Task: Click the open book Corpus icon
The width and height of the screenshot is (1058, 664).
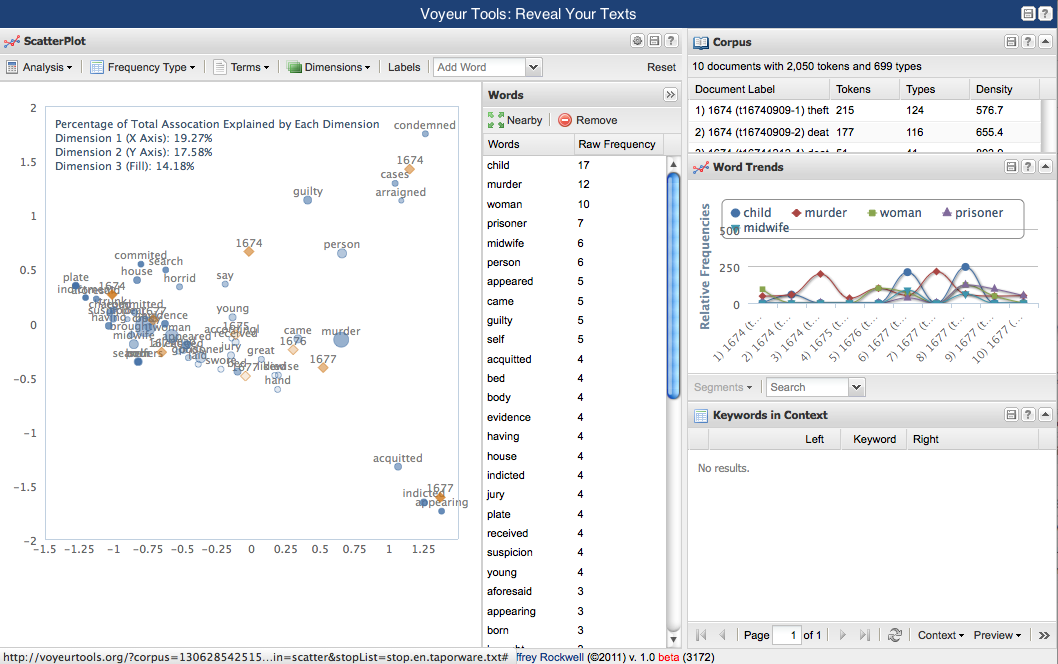Action: click(701, 43)
